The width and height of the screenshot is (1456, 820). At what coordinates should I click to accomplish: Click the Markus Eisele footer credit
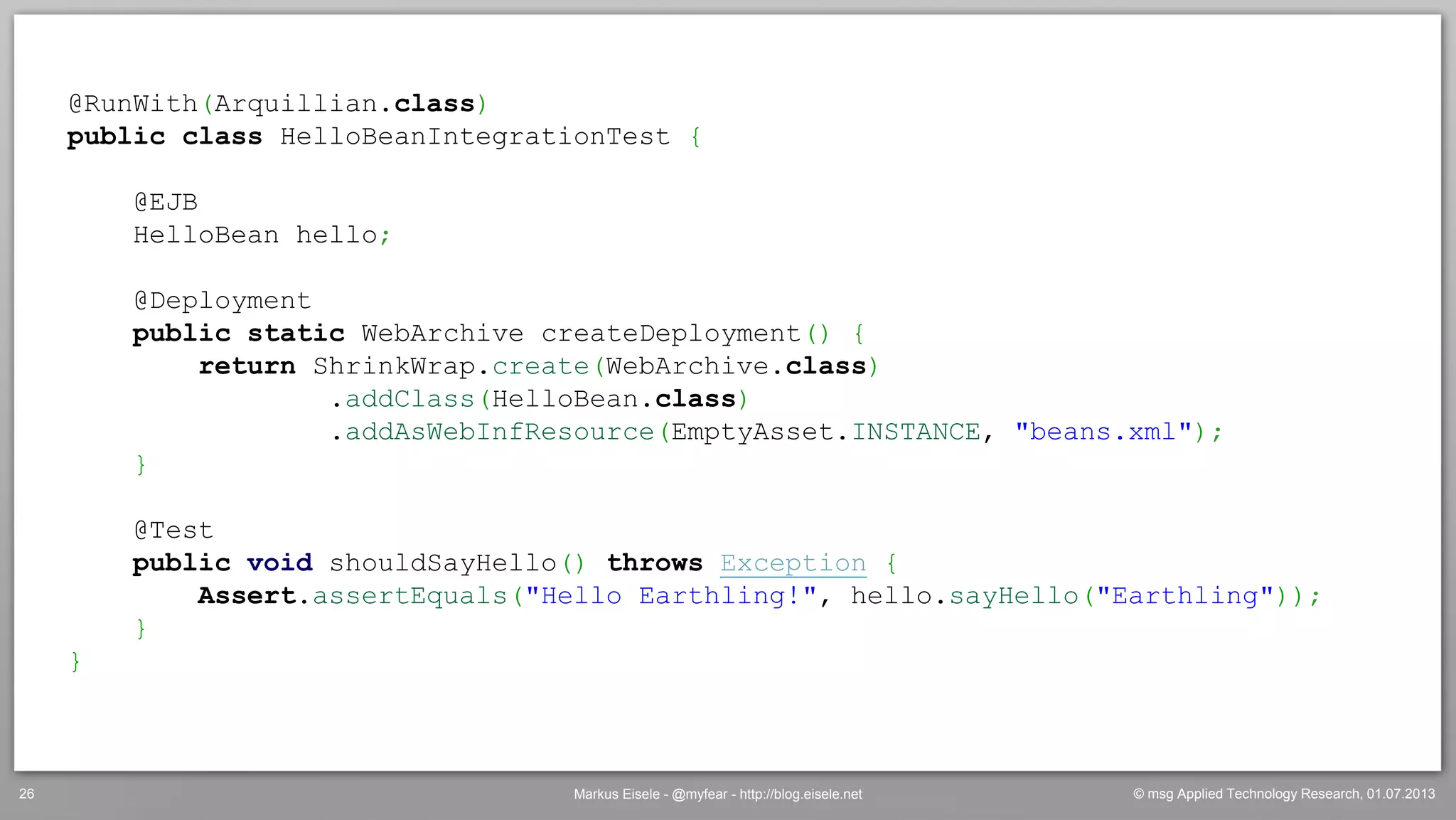click(x=718, y=794)
